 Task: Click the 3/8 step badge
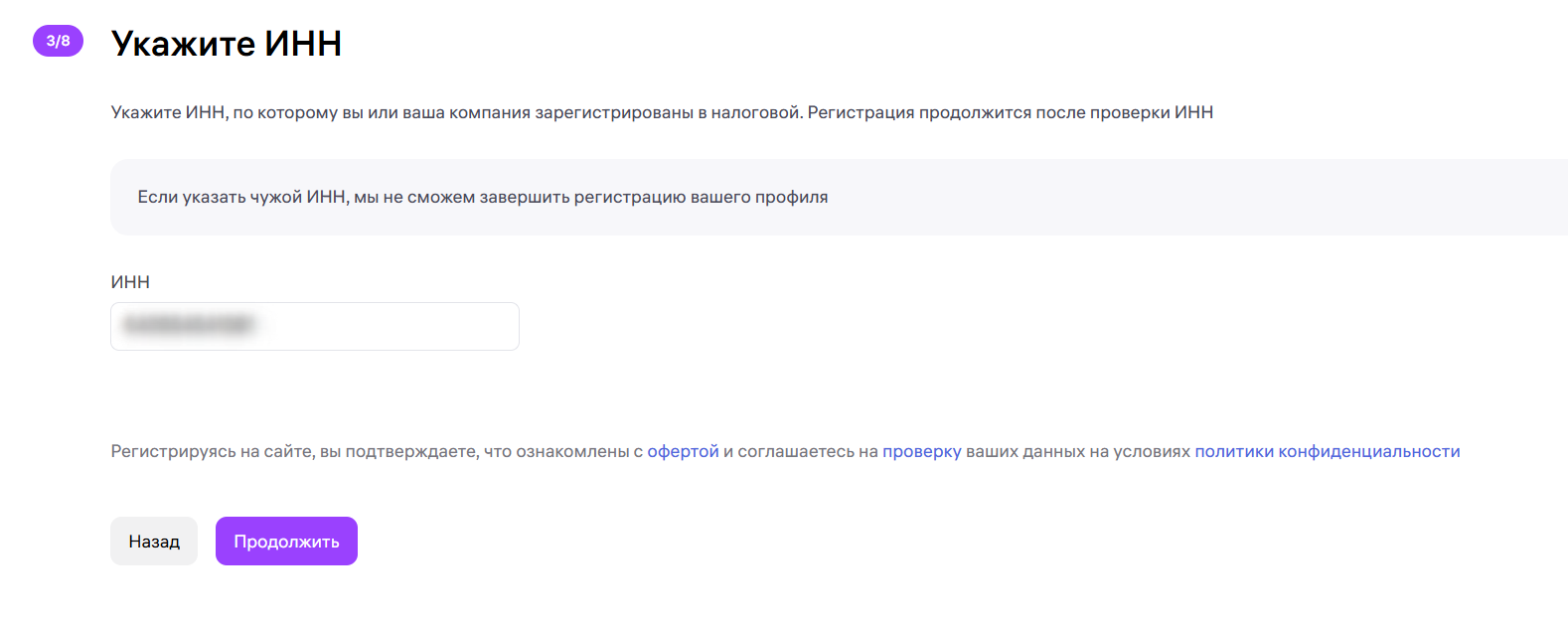tap(58, 41)
